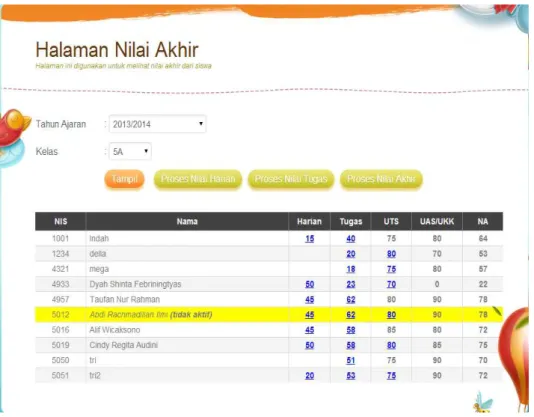Click Indah's NA value 64
Viewport: 534px width, 417px height.
pyautogui.click(x=483, y=238)
